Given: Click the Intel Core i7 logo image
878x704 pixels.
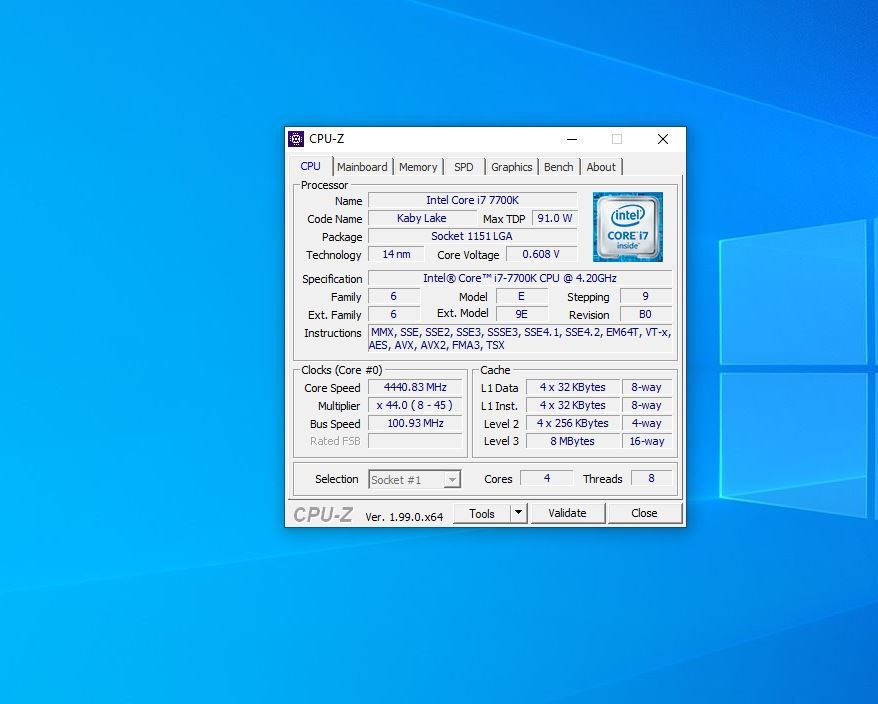Looking at the screenshot, I should coord(628,227).
